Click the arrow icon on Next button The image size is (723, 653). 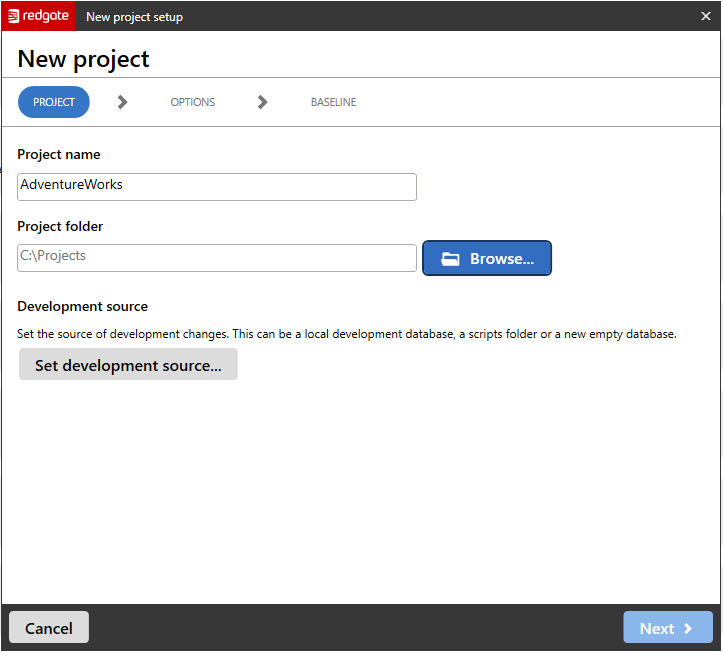[x=688, y=628]
